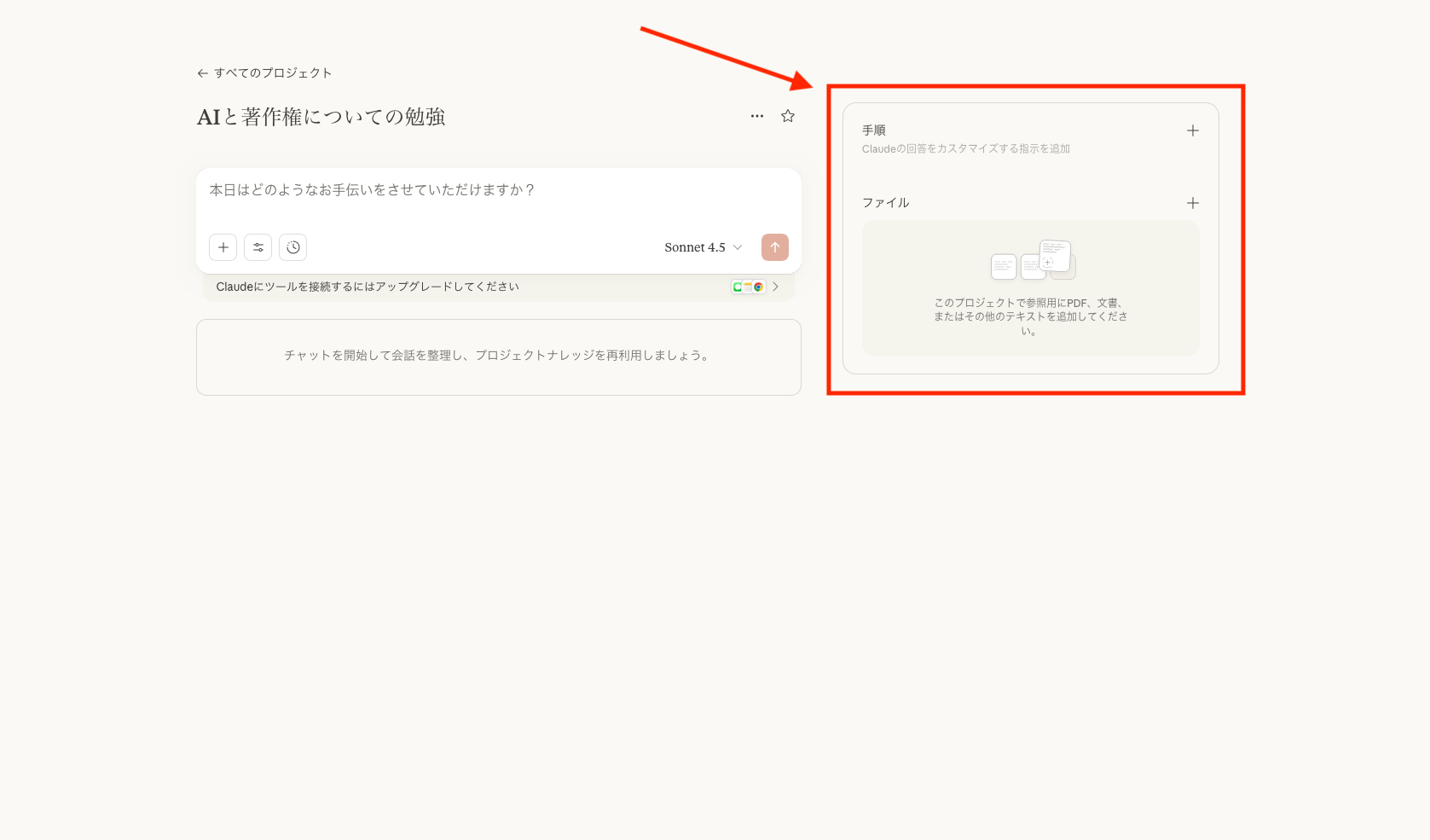Click the send arrow button
This screenshot has height=840, width=1430.
pos(774,247)
